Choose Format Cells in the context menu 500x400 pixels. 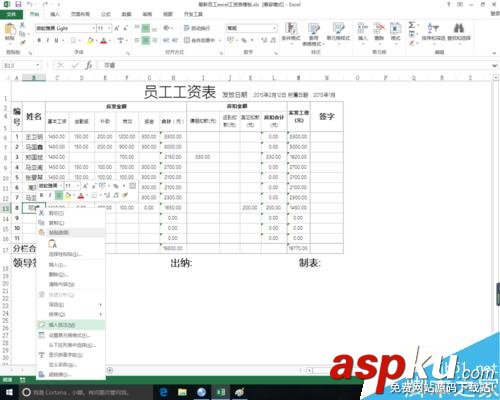(71, 335)
